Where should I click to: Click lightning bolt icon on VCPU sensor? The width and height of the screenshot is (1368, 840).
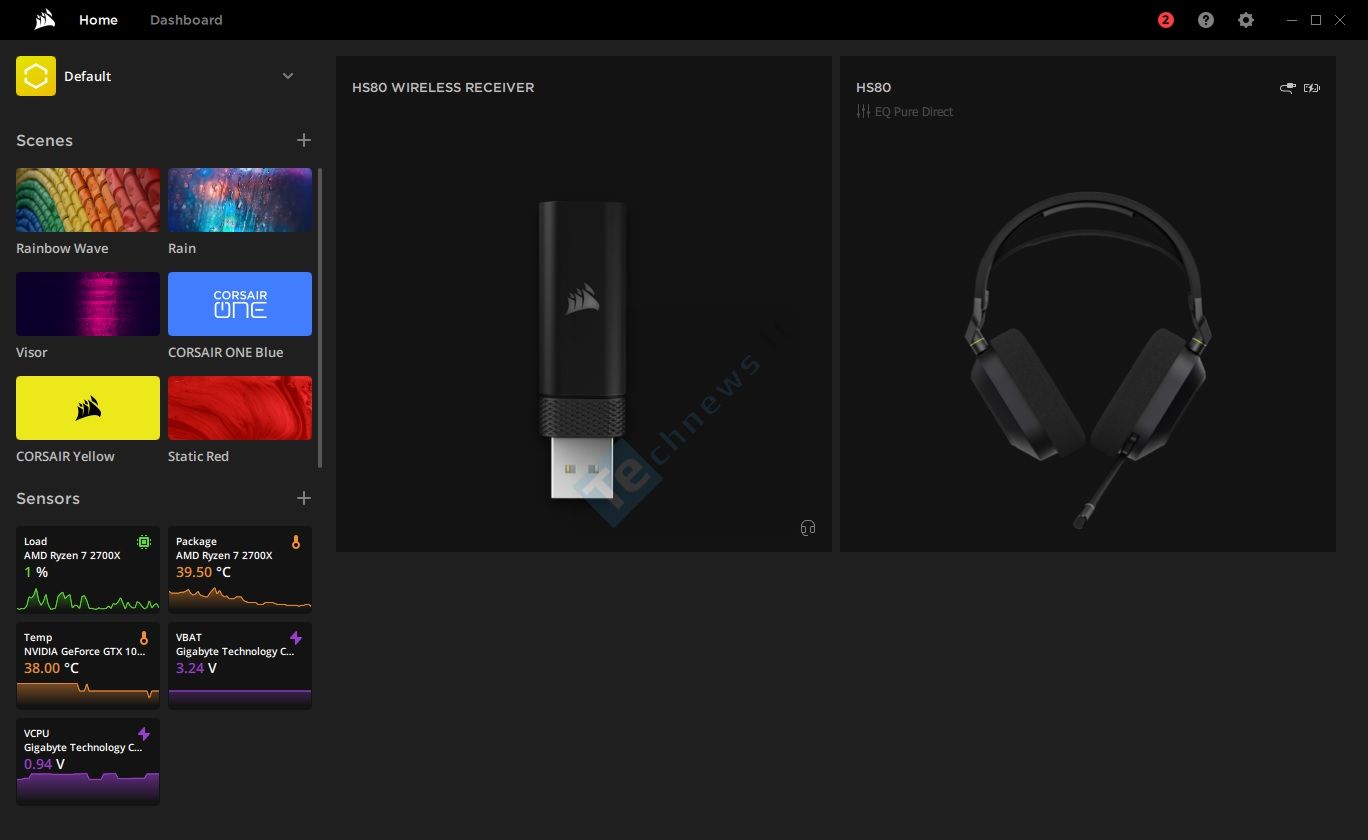pos(144,734)
